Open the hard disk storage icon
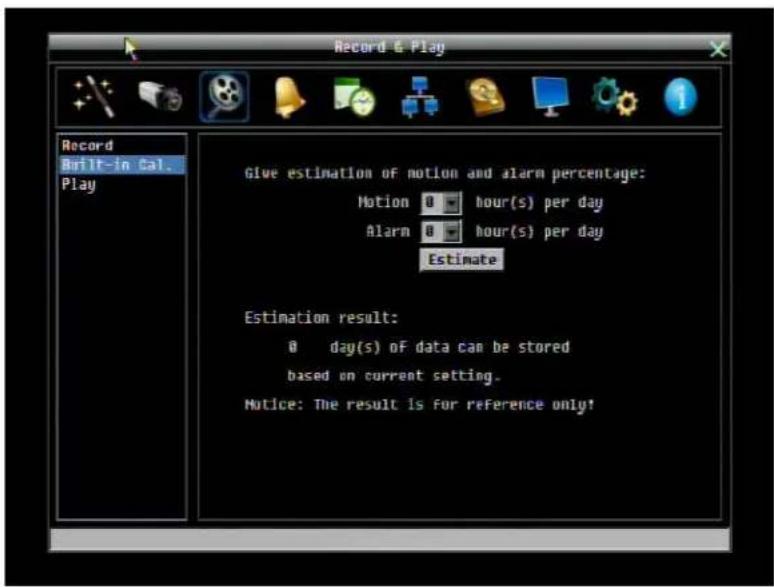This screenshot has height=587, width=774. 487,97
